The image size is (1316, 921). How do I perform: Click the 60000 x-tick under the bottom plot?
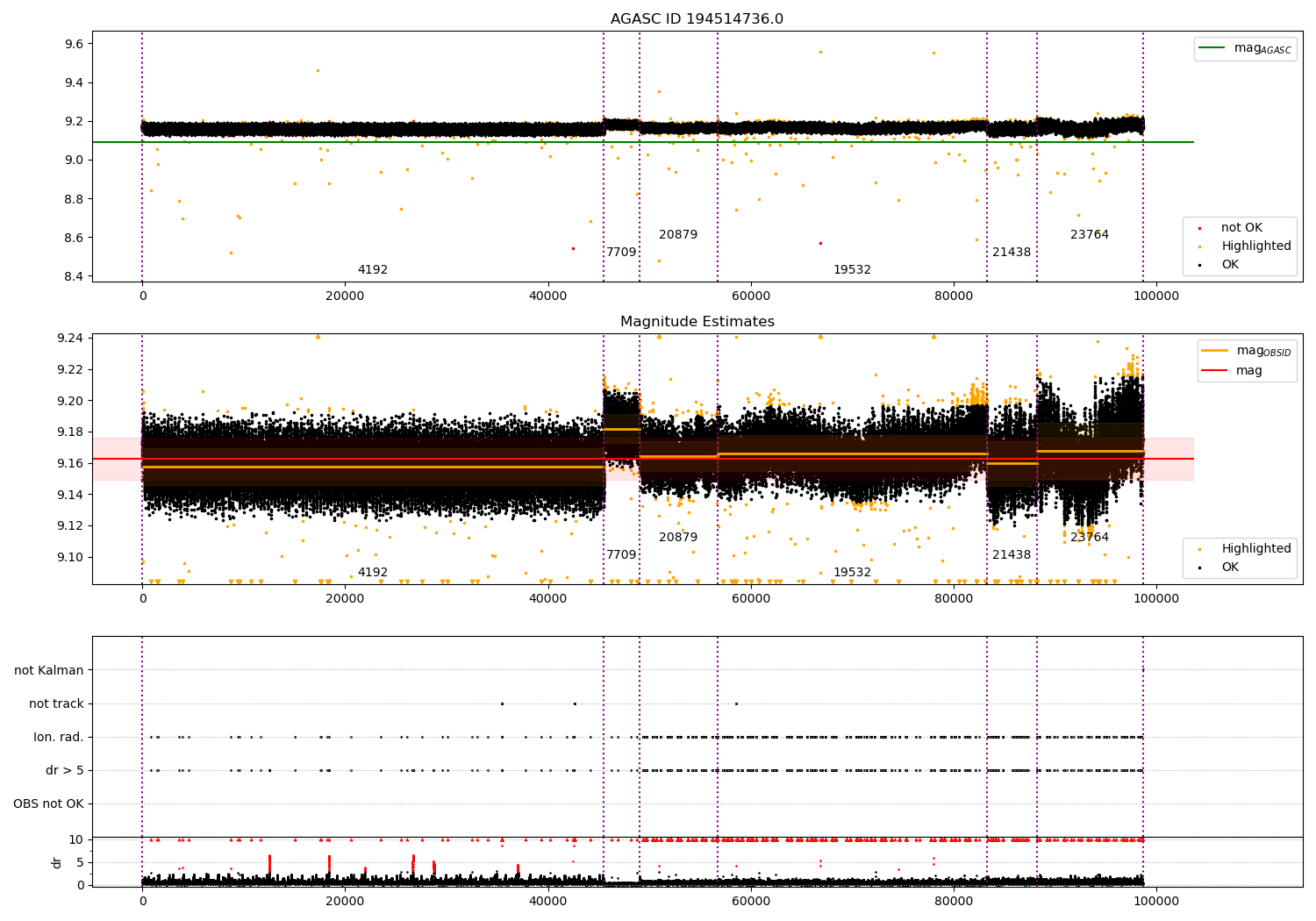(751, 902)
